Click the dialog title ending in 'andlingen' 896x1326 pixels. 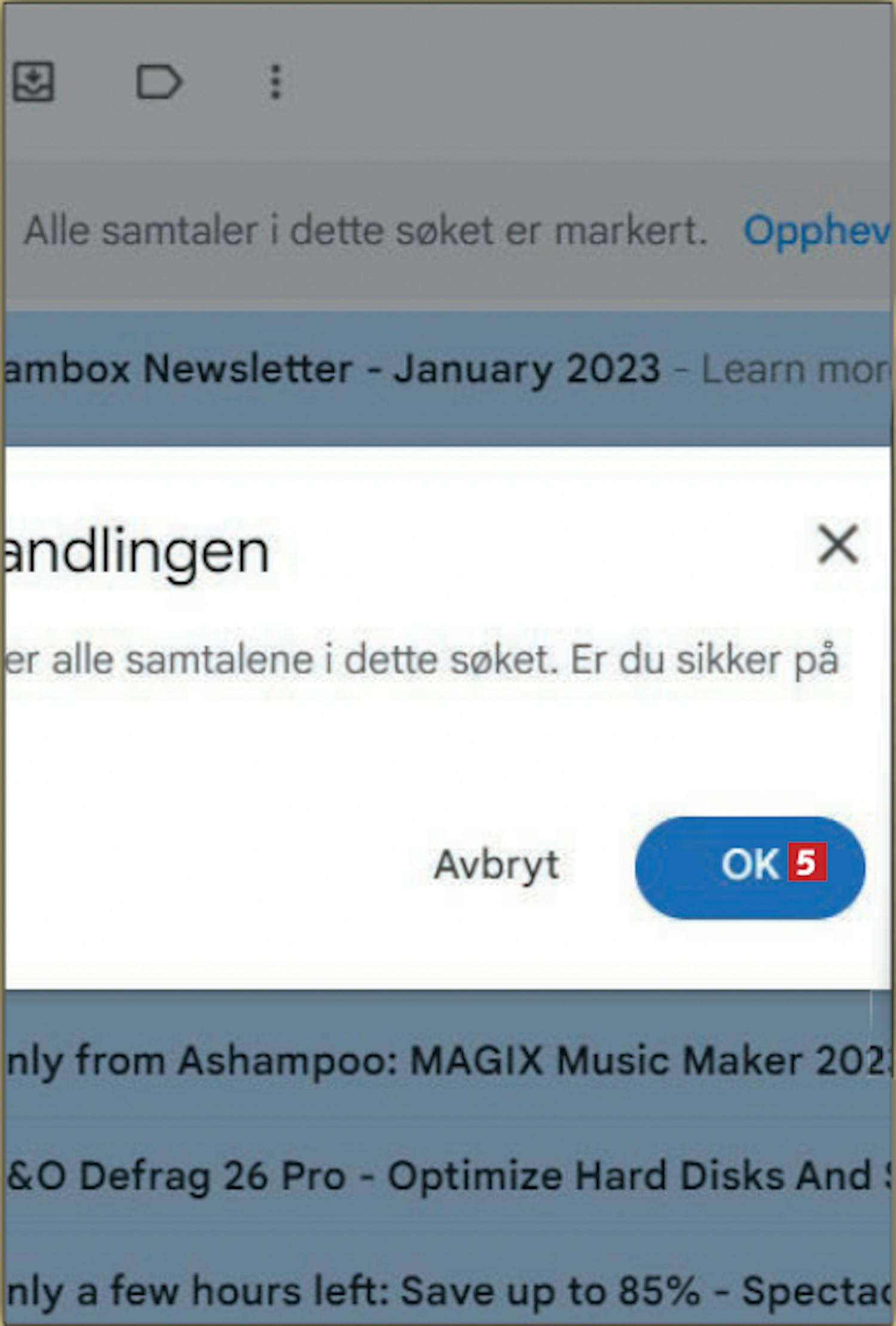136,552
